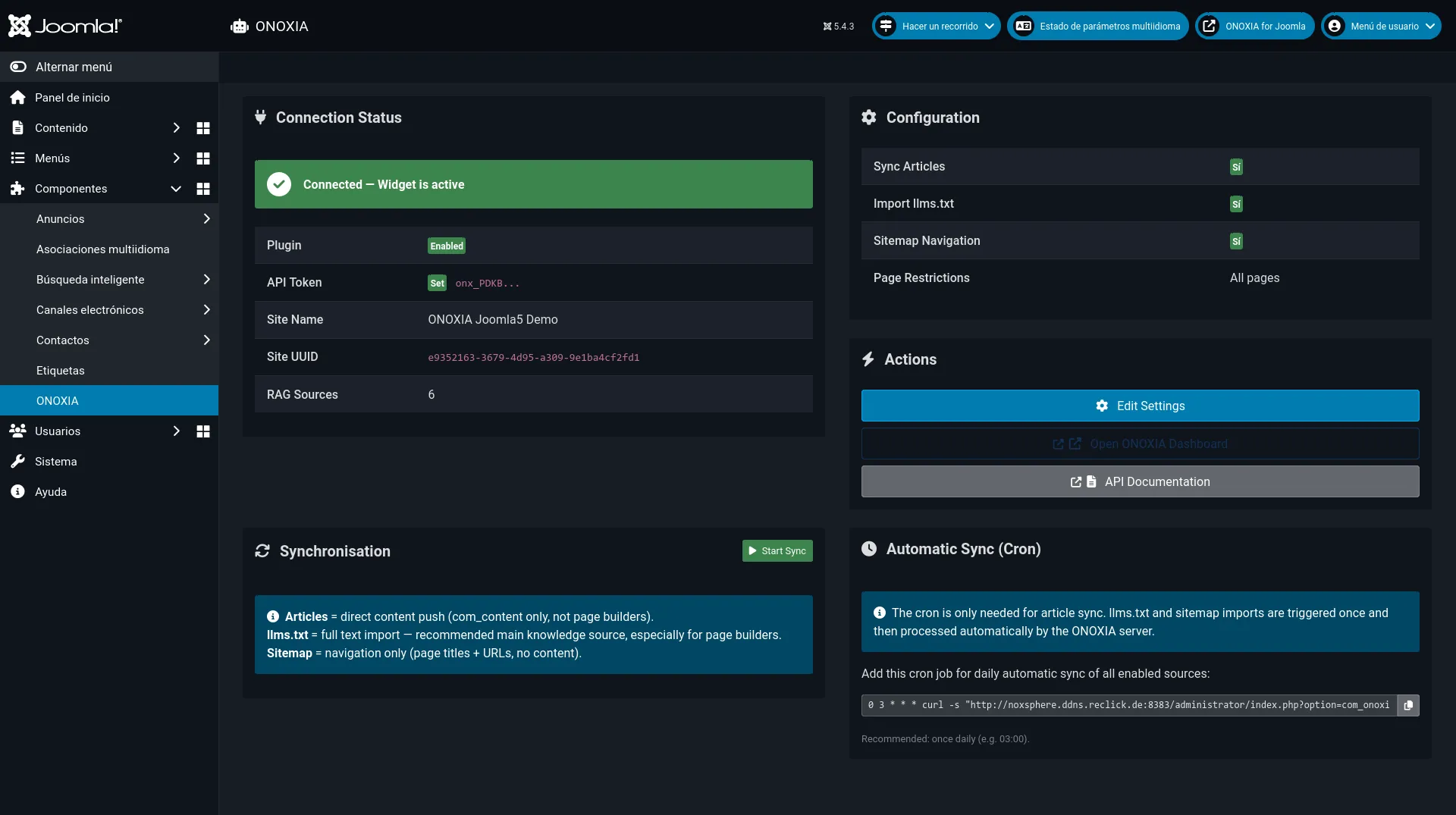The height and width of the screenshot is (815, 1456).
Task: Open the Contenido dashboard grid icon
Action: click(203, 127)
